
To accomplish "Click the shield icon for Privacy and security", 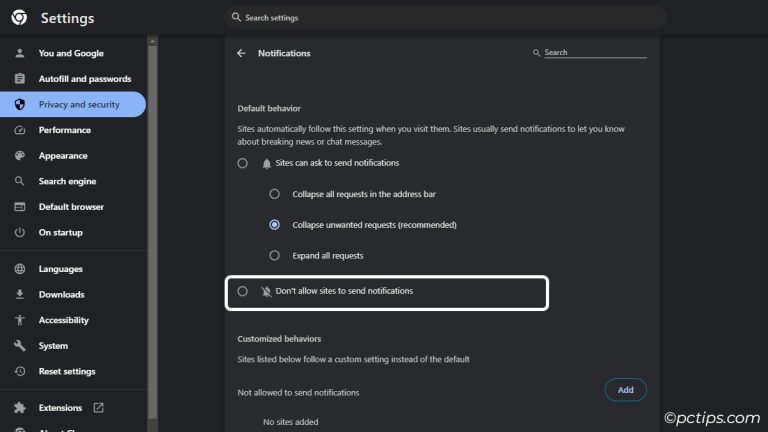I will coord(20,104).
